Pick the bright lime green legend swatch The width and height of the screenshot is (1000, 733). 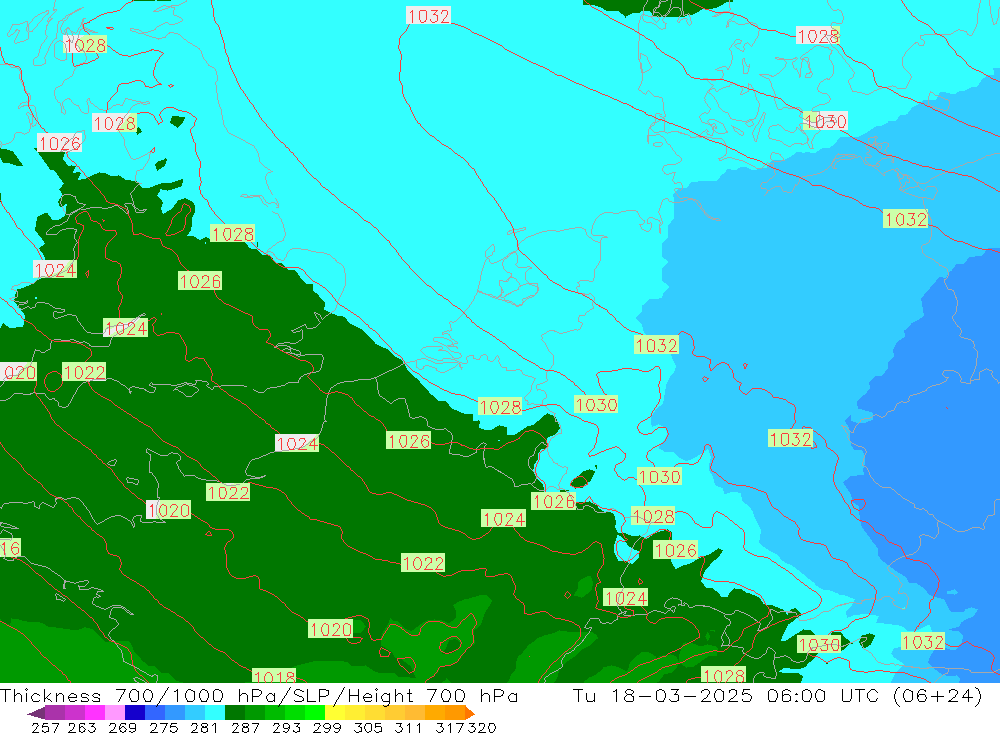click(315, 713)
